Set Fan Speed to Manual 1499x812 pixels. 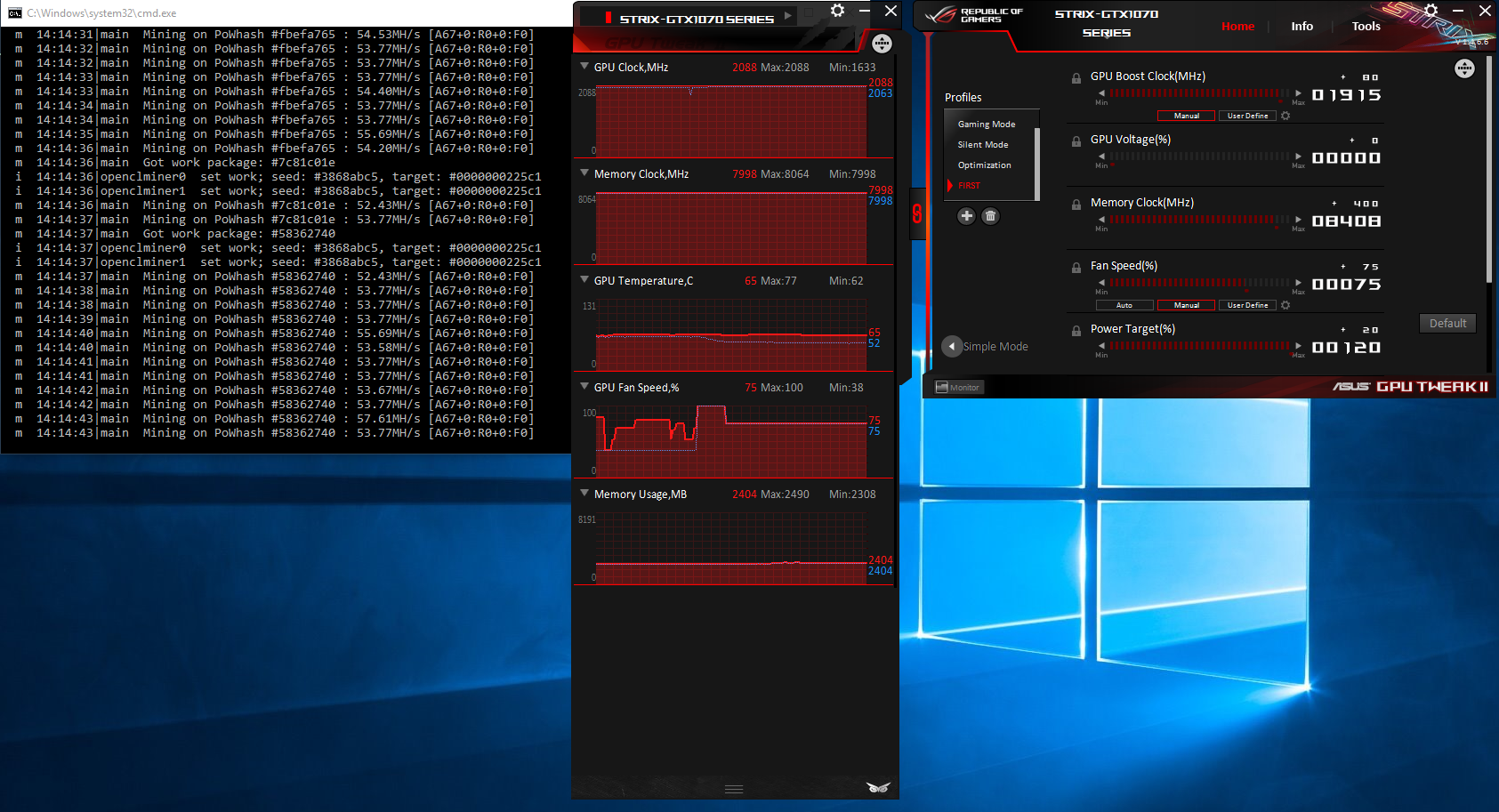pyautogui.click(x=1186, y=305)
